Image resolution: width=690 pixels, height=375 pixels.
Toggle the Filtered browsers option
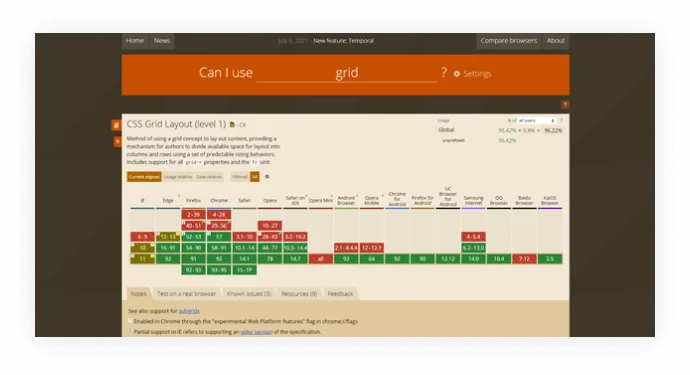click(240, 176)
